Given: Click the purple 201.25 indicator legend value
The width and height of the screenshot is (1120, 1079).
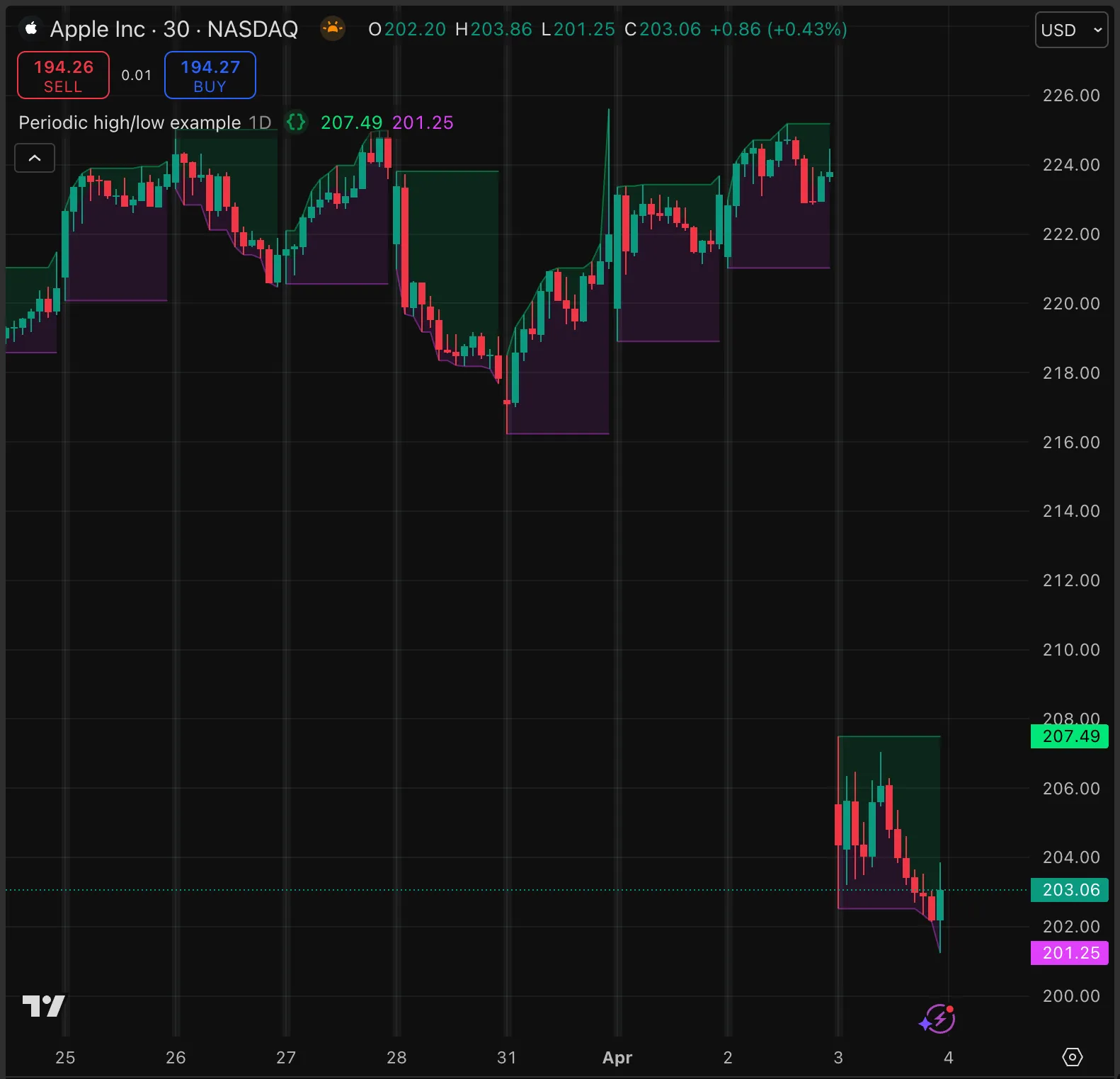Looking at the screenshot, I should pos(423,122).
